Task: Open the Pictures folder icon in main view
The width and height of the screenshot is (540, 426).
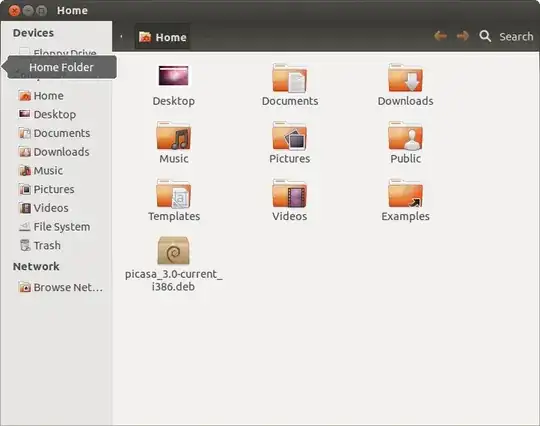Action: (x=289, y=136)
